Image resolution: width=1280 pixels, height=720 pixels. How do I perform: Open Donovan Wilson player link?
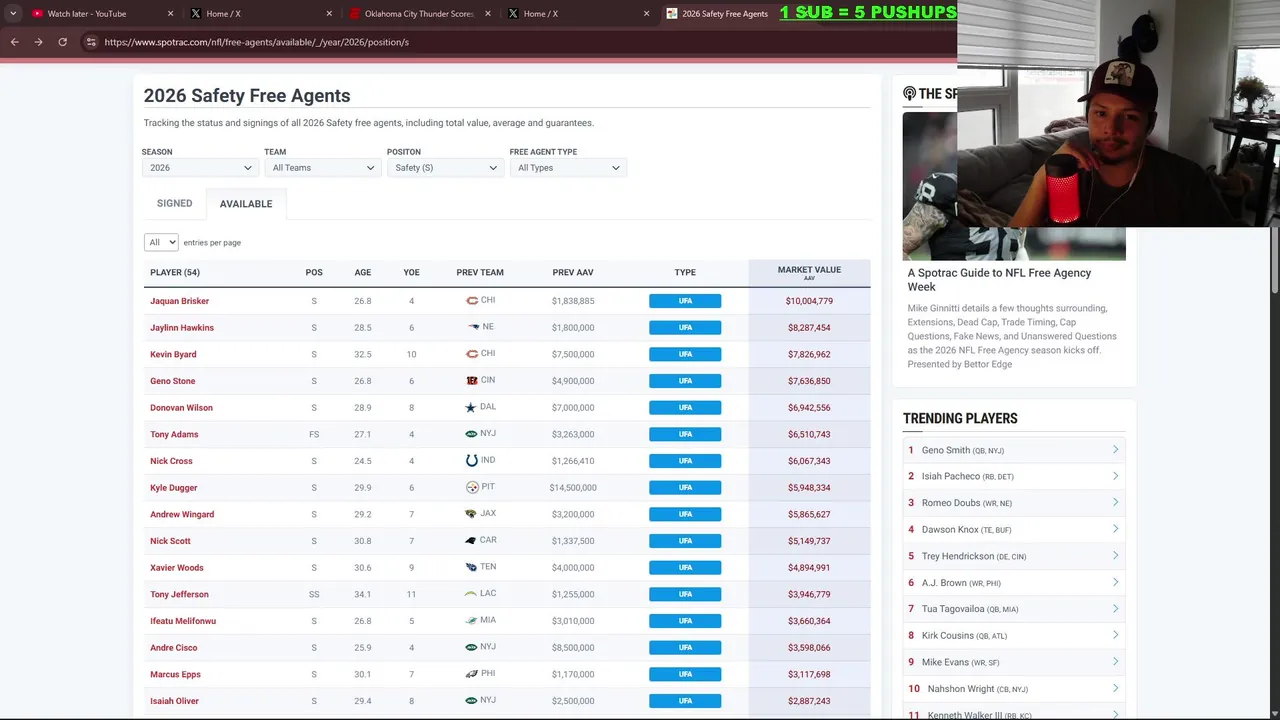181,408
